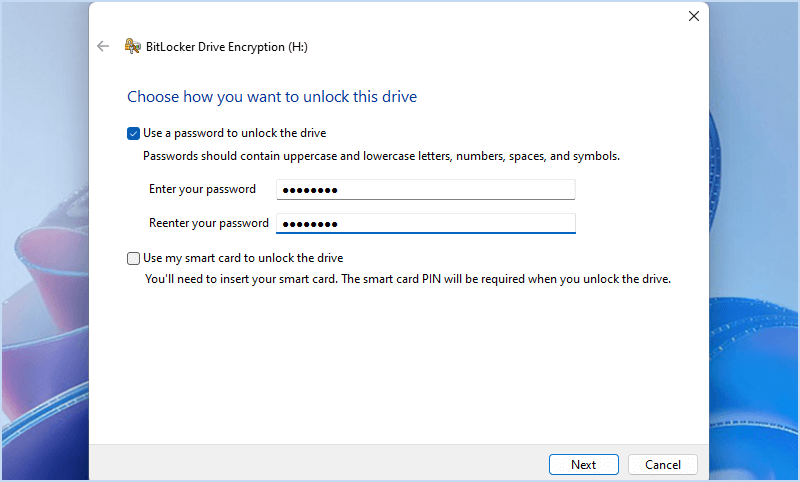This screenshot has width=800, height=482.
Task: Click the BitLocker key-and-lock icon
Action: point(132,46)
